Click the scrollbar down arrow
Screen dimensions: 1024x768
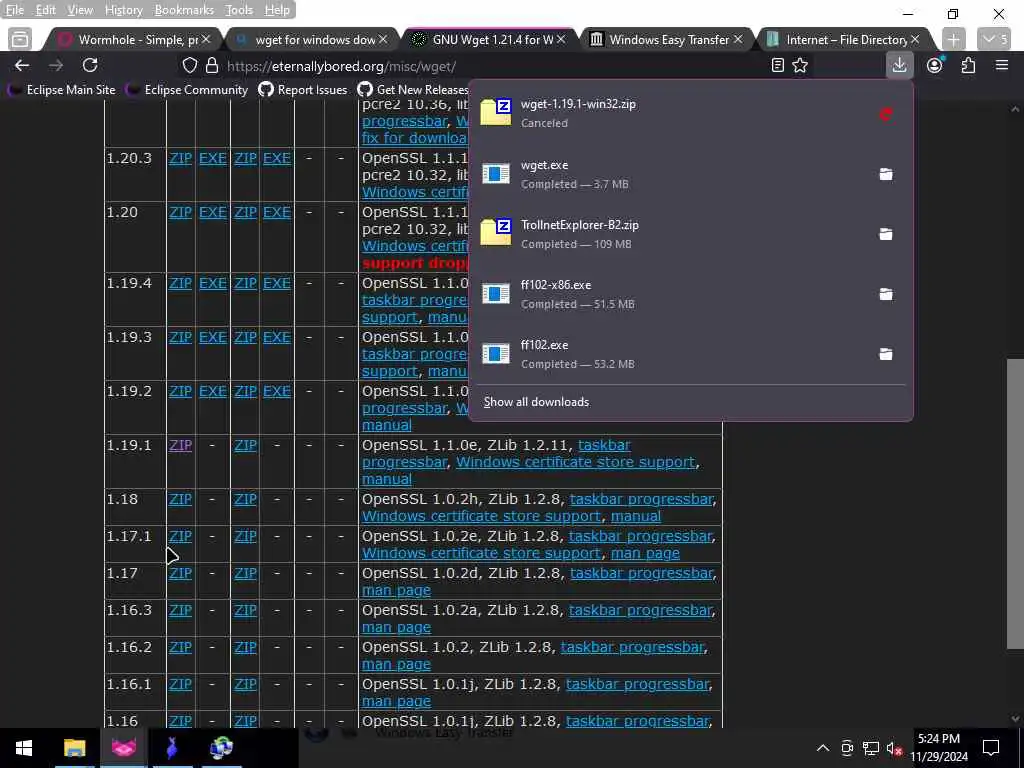(x=1015, y=719)
